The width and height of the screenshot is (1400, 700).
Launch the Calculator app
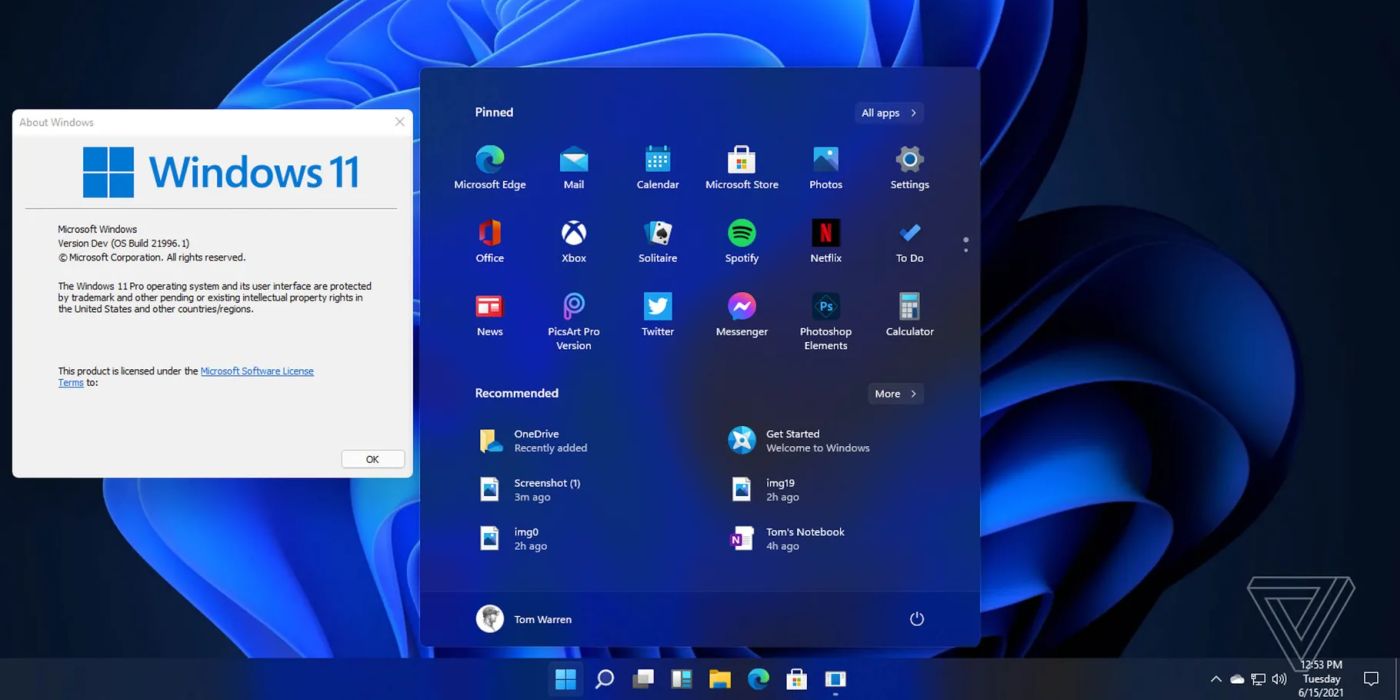(x=909, y=311)
